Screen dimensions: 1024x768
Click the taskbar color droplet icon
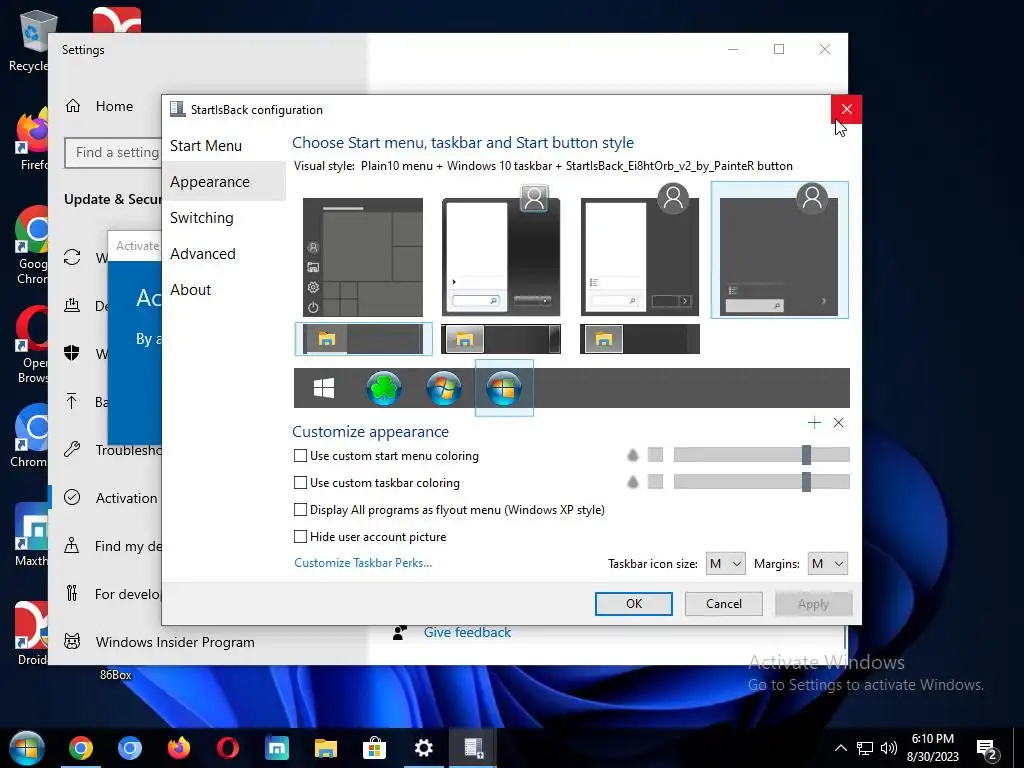point(632,482)
